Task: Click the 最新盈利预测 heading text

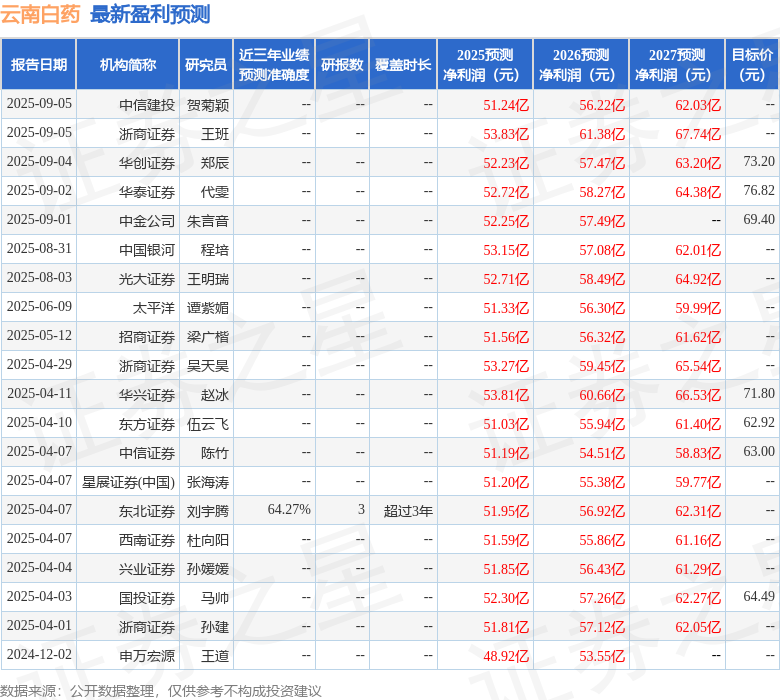Action: point(150,15)
